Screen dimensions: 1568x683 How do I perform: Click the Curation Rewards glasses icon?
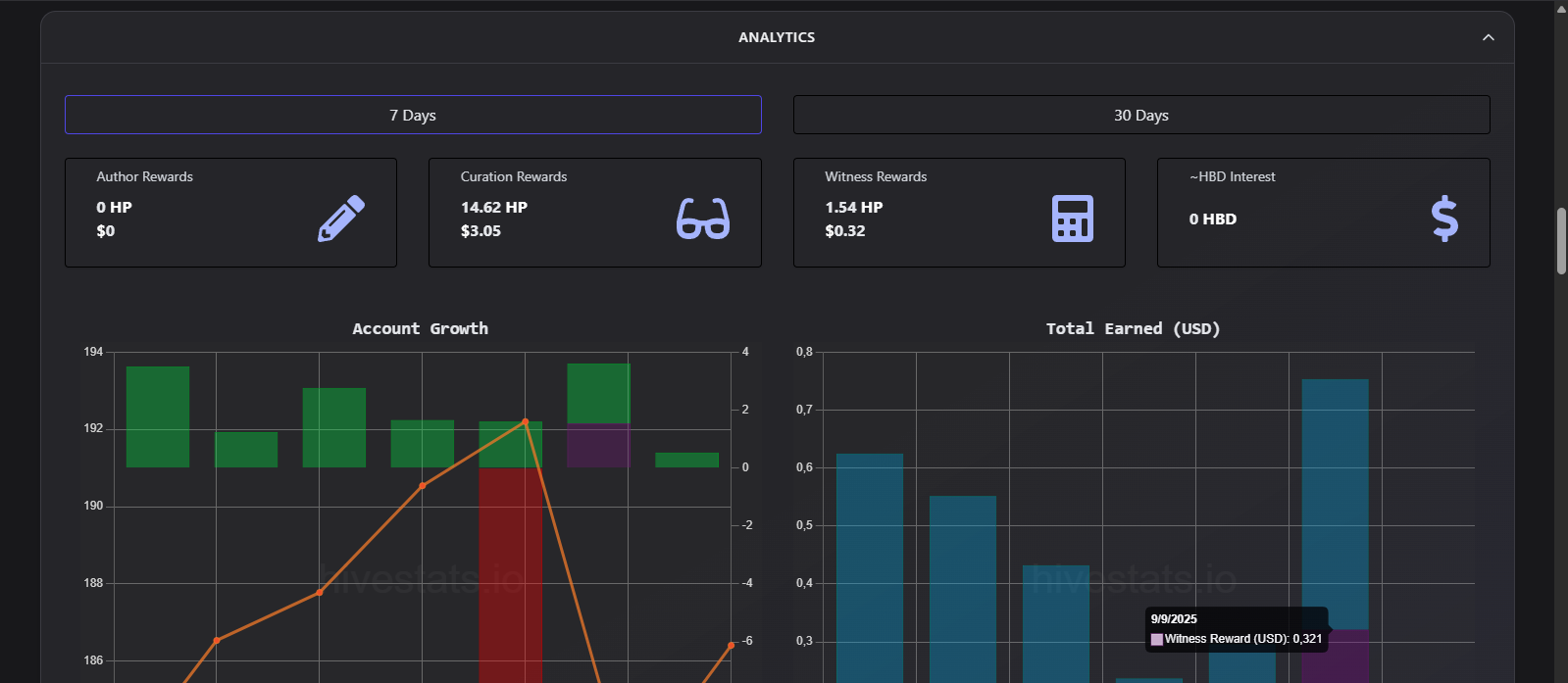(x=703, y=219)
